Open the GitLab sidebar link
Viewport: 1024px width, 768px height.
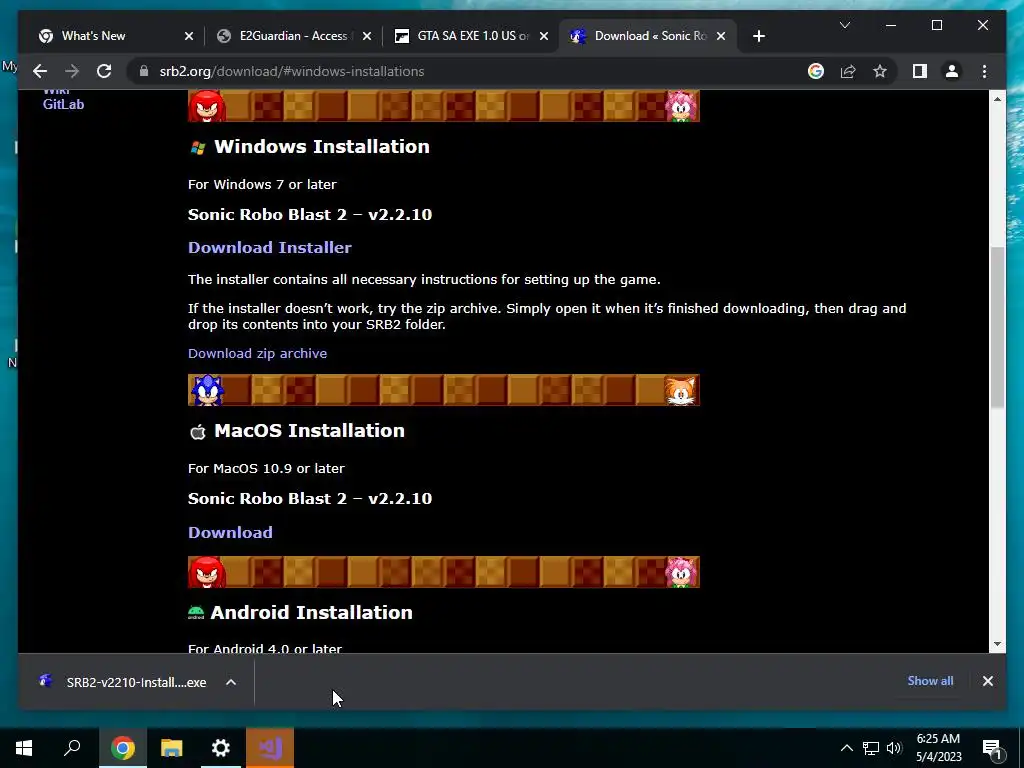point(63,104)
